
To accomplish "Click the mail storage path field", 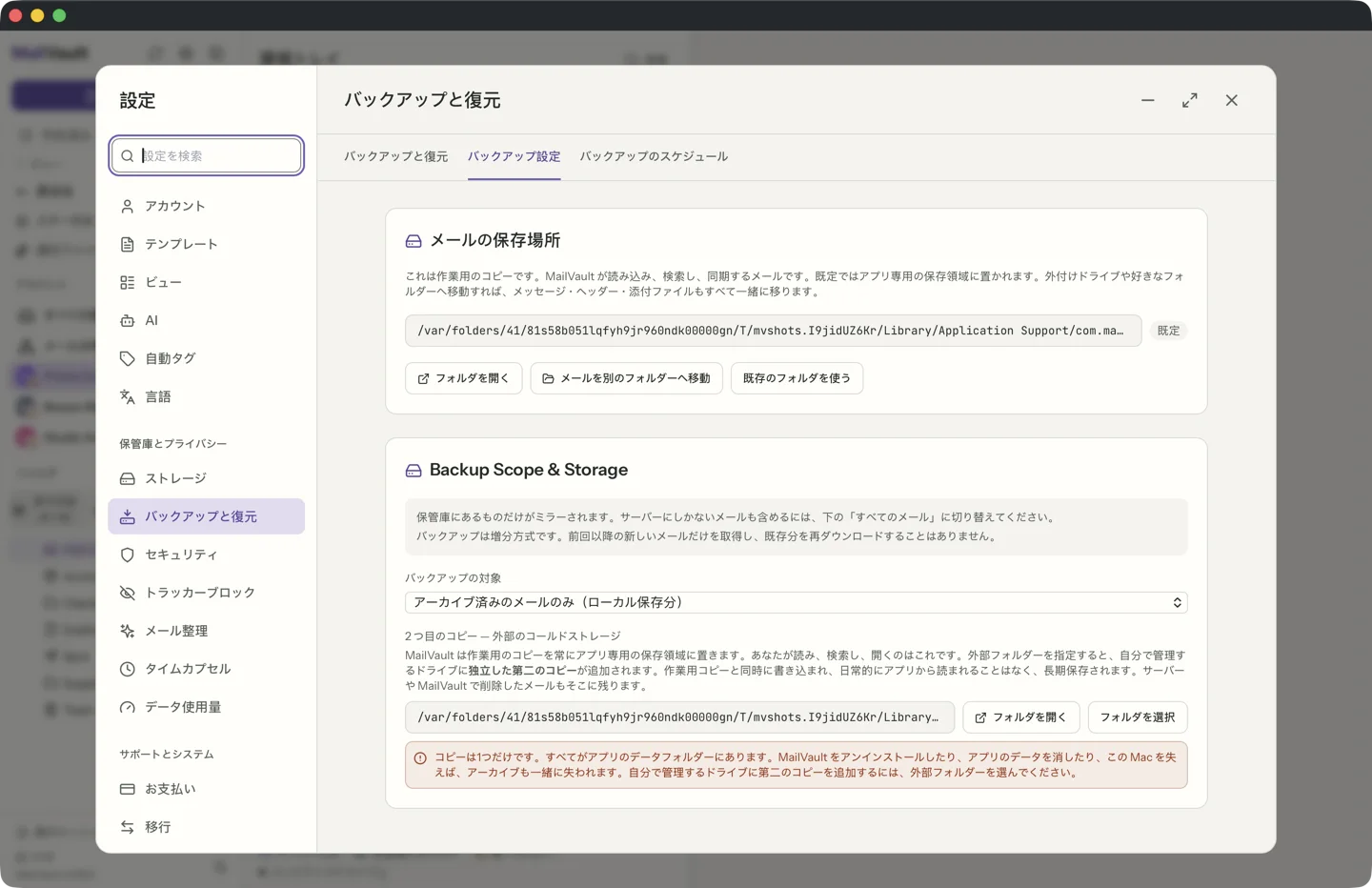I will [773, 331].
